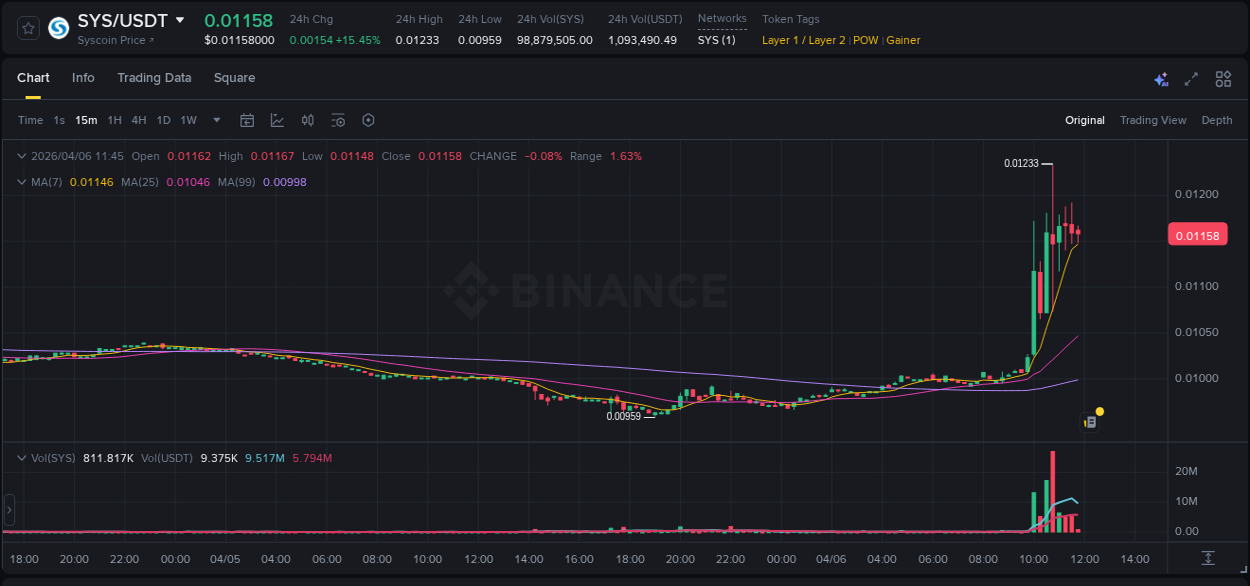The height and width of the screenshot is (586, 1250).
Task: Select the Time line-chart interval
Action: (30, 120)
